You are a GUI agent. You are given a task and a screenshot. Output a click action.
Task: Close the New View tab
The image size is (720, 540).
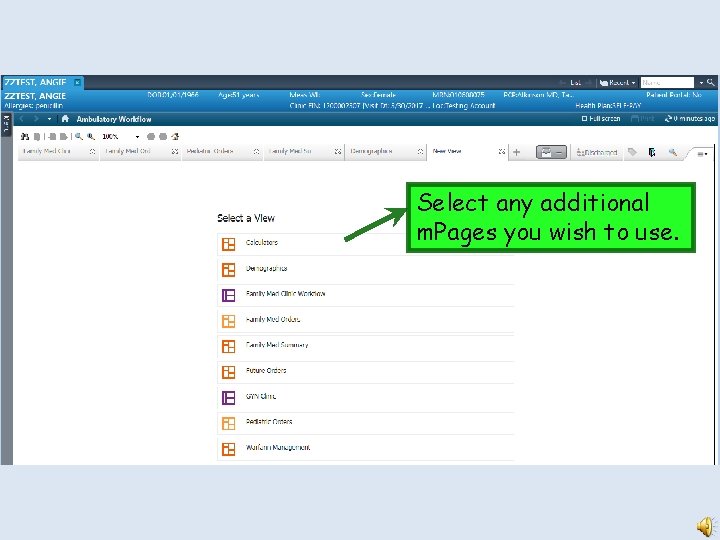[x=502, y=152]
